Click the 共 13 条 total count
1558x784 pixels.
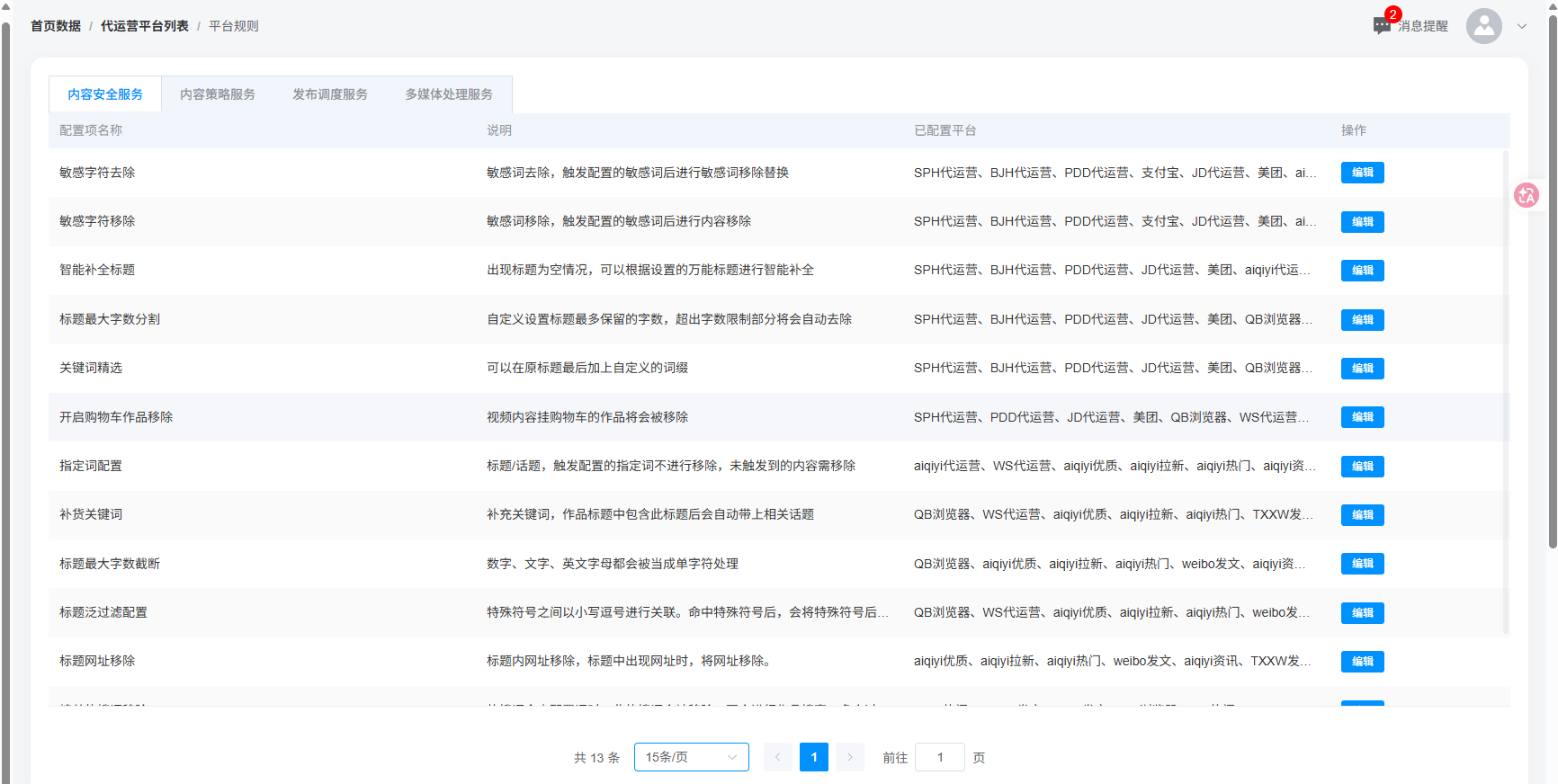(597, 758)
